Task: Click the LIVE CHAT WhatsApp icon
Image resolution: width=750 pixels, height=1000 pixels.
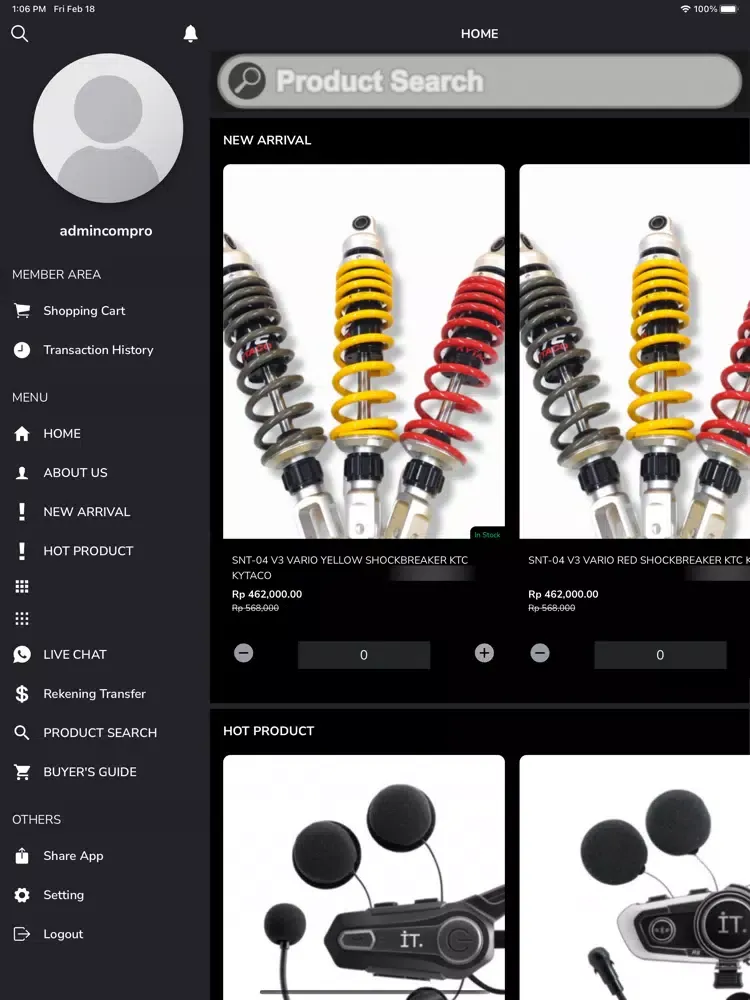Action: click(22, 654)
